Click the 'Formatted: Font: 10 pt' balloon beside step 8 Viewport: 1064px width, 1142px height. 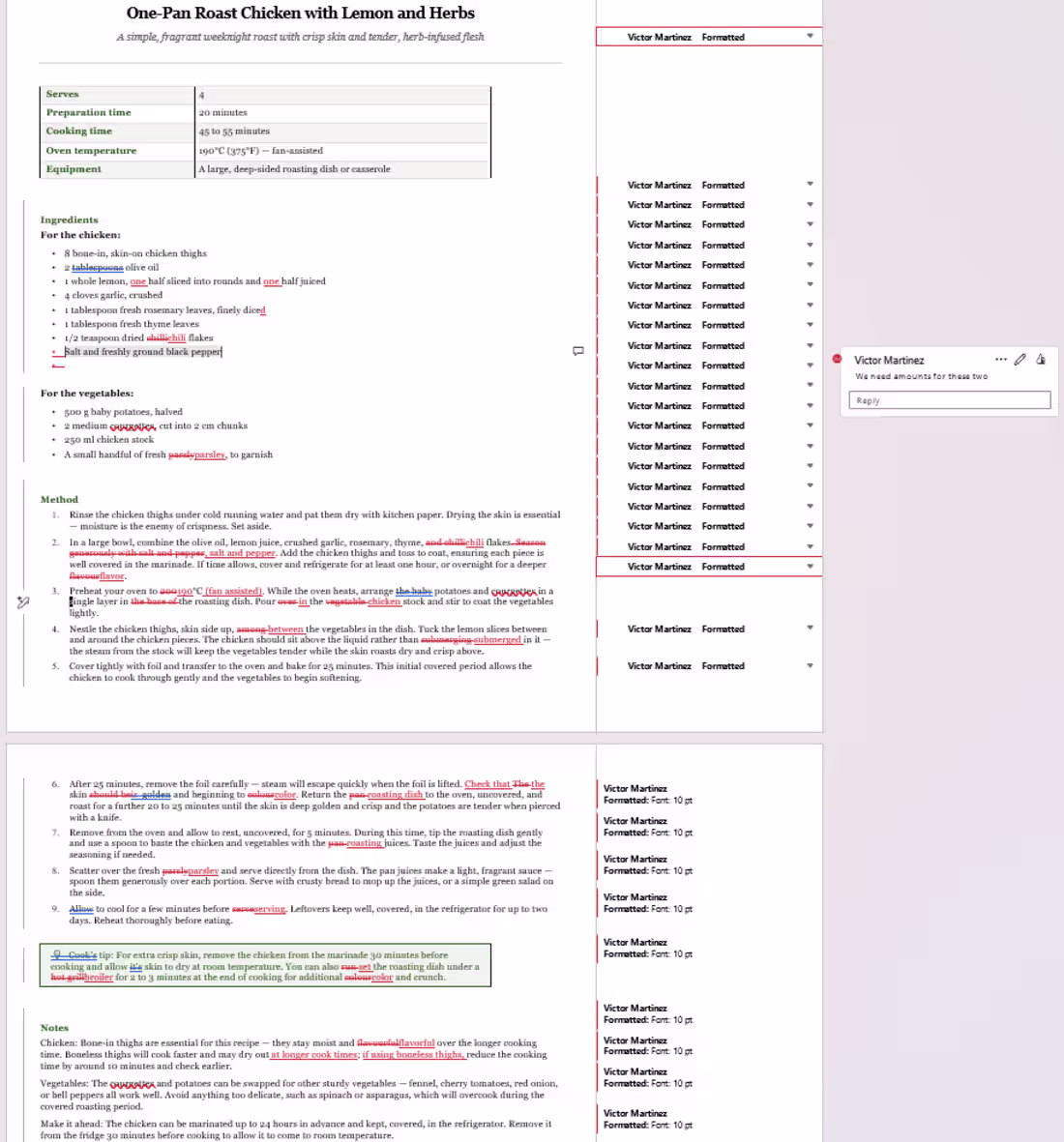(x=648, y=865)
